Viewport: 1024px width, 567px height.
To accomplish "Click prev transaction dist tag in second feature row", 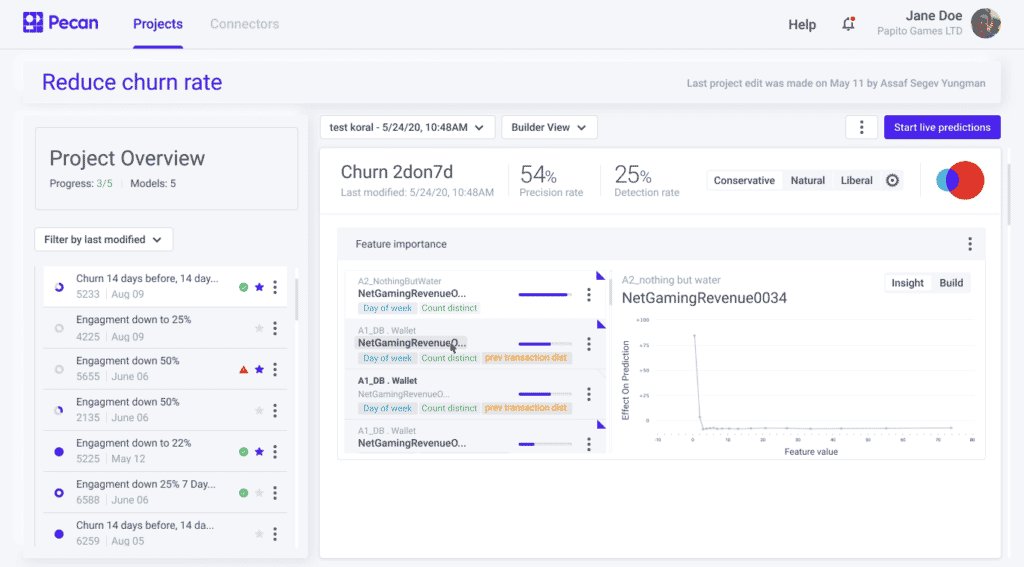I will pos(526,358).
